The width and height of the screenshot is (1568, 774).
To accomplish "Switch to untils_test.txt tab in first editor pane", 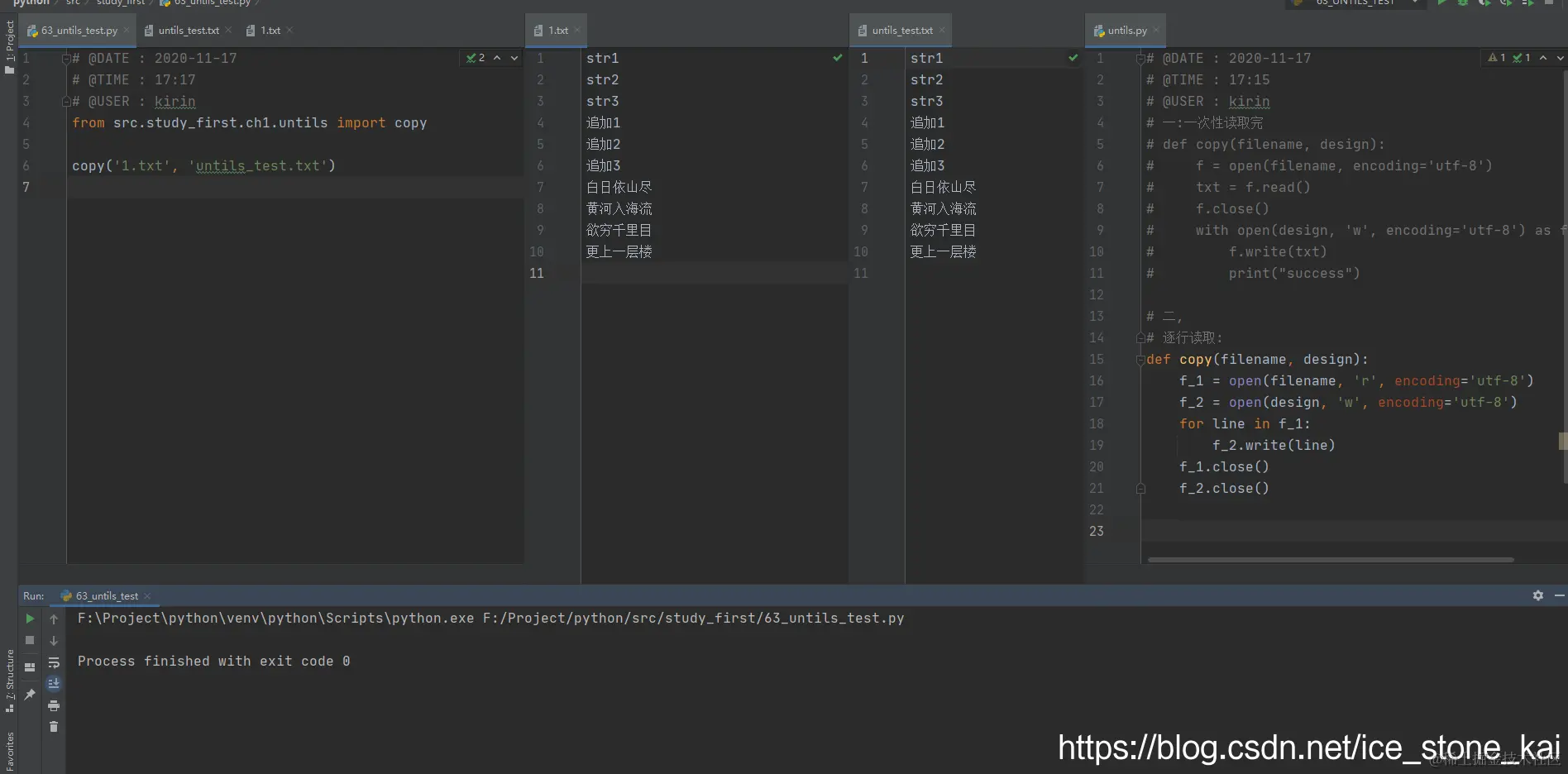I will (189, 31).
